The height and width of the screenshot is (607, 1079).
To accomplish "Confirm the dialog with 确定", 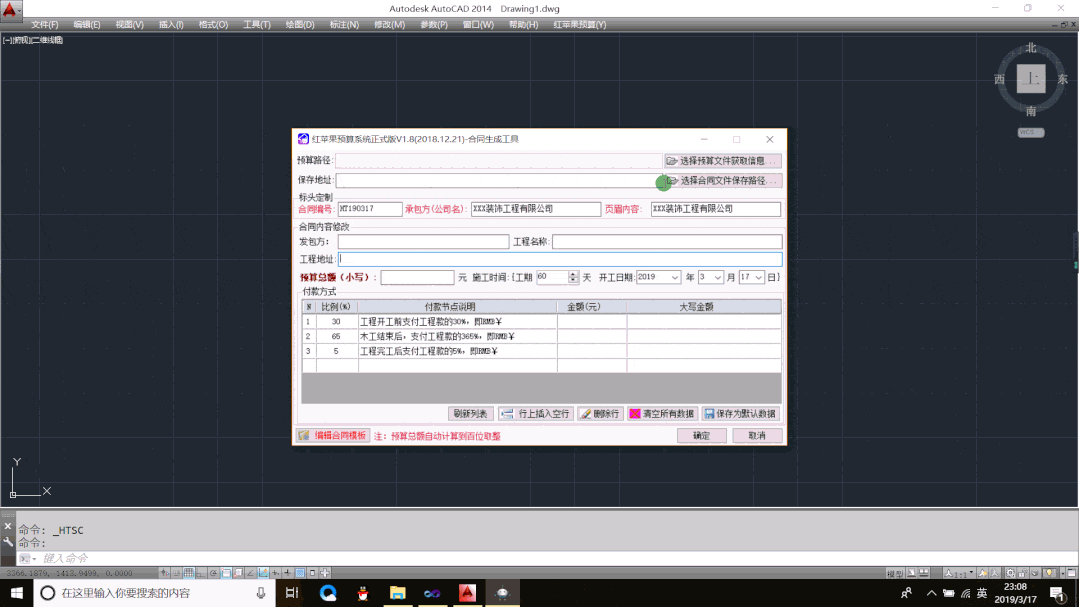I will point(701,436).
